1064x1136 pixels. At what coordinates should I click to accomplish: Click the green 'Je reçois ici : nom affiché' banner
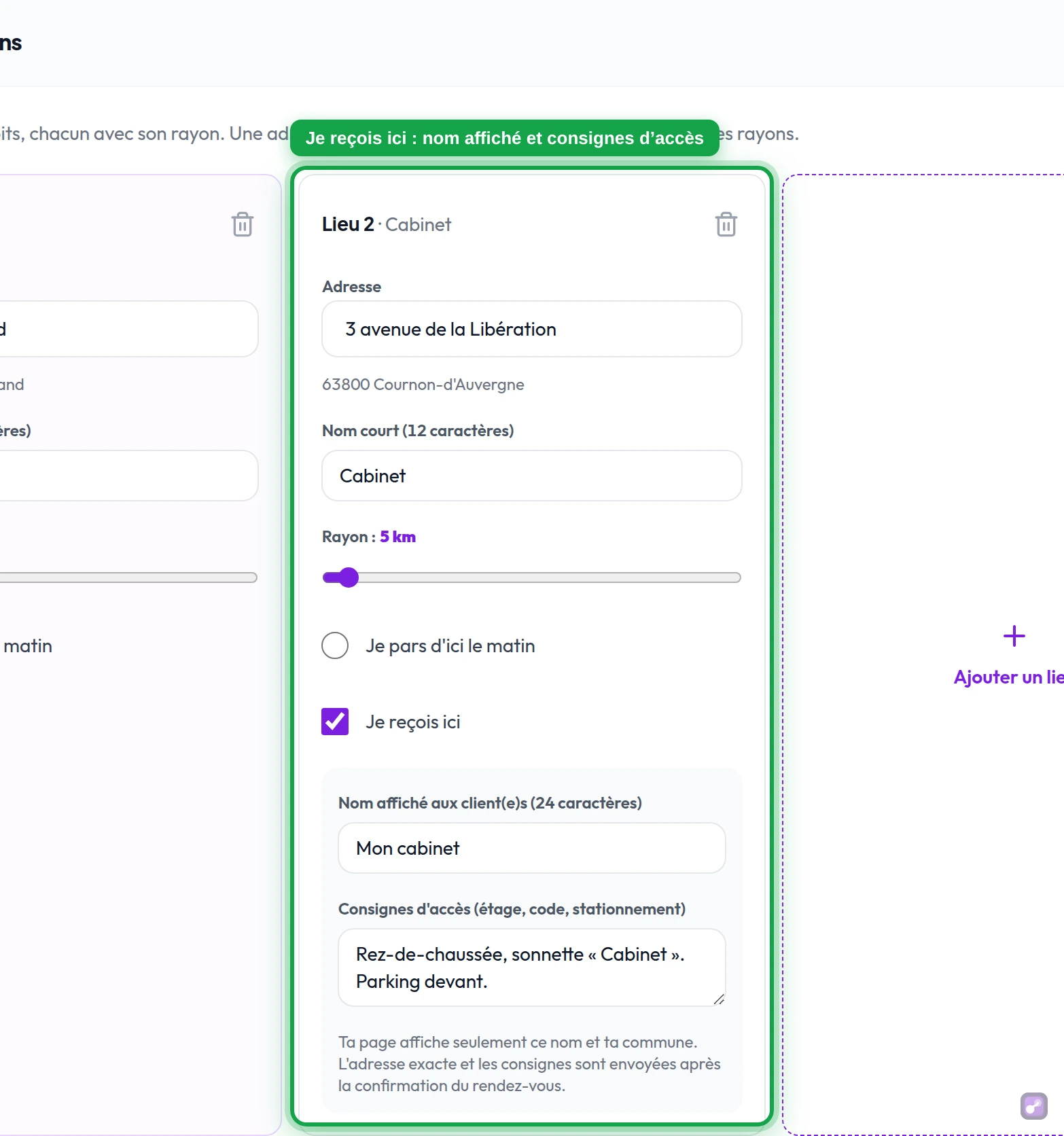[x=504, y=138]
